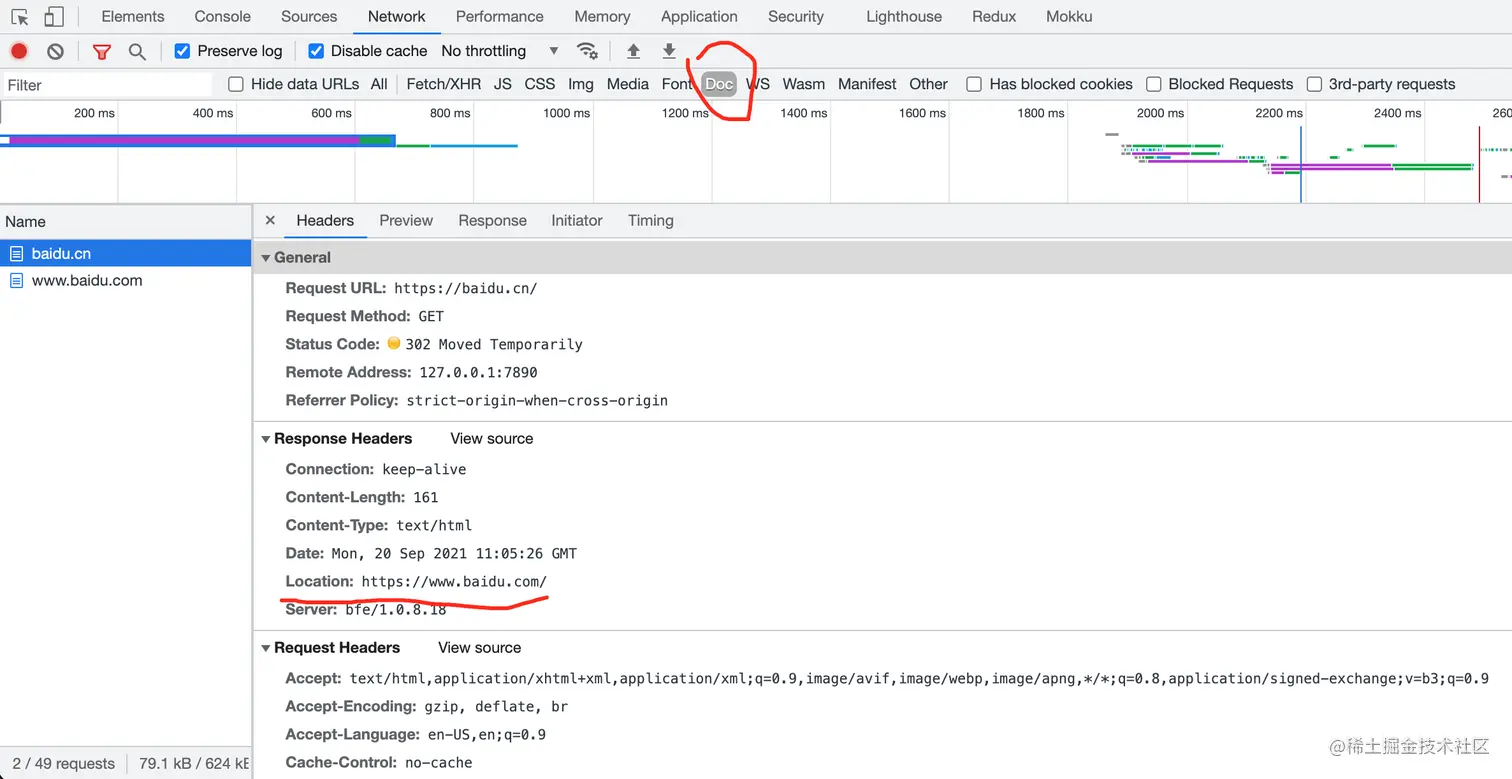The image size is (1512, 779).
Task: Open the network search magnifier
Action: tap(137, 51)
